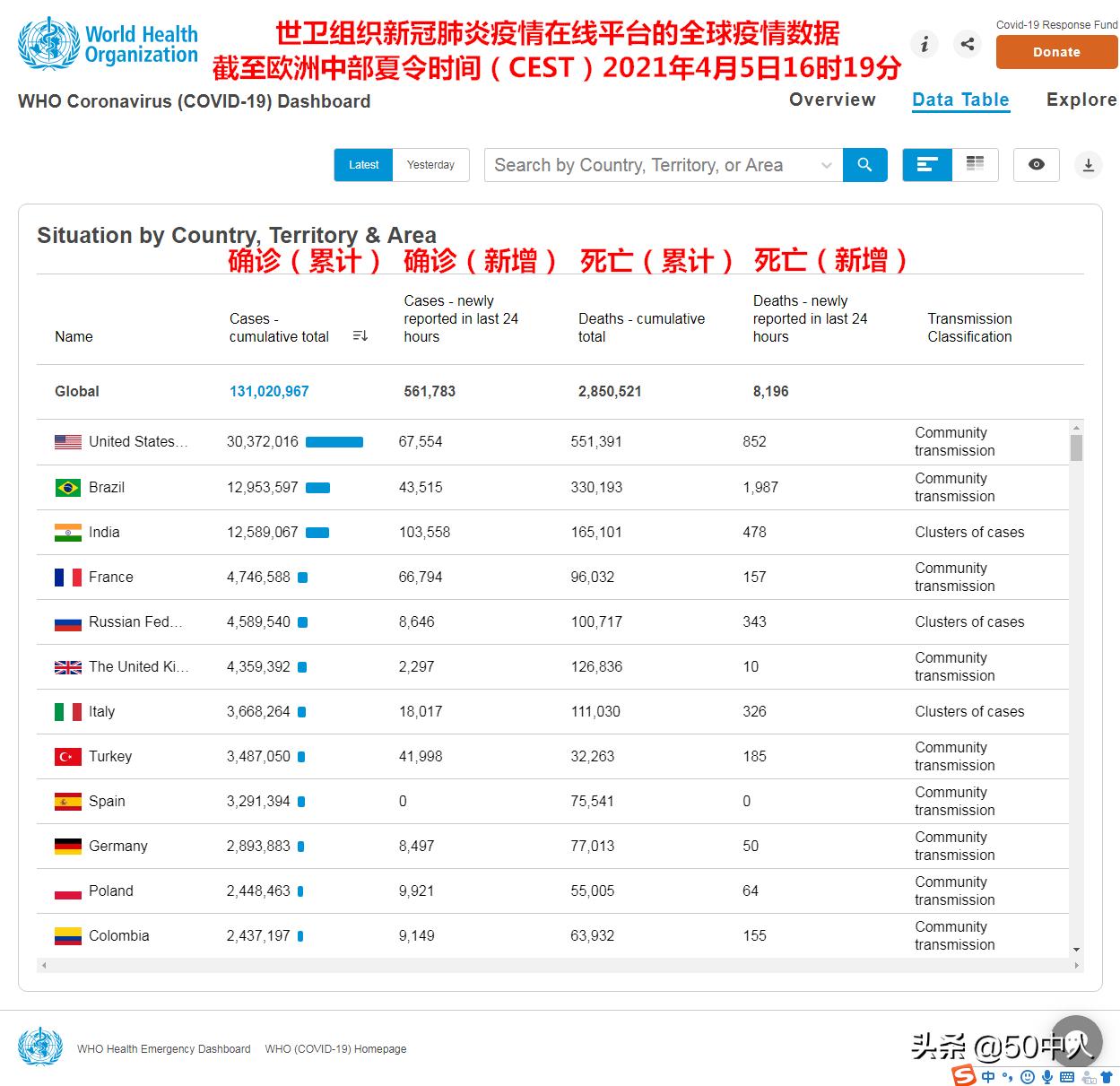The width and height of the screenshot is (1120, 1086).
Task: Click the Colombia flag icon
Action: [68, 935]
